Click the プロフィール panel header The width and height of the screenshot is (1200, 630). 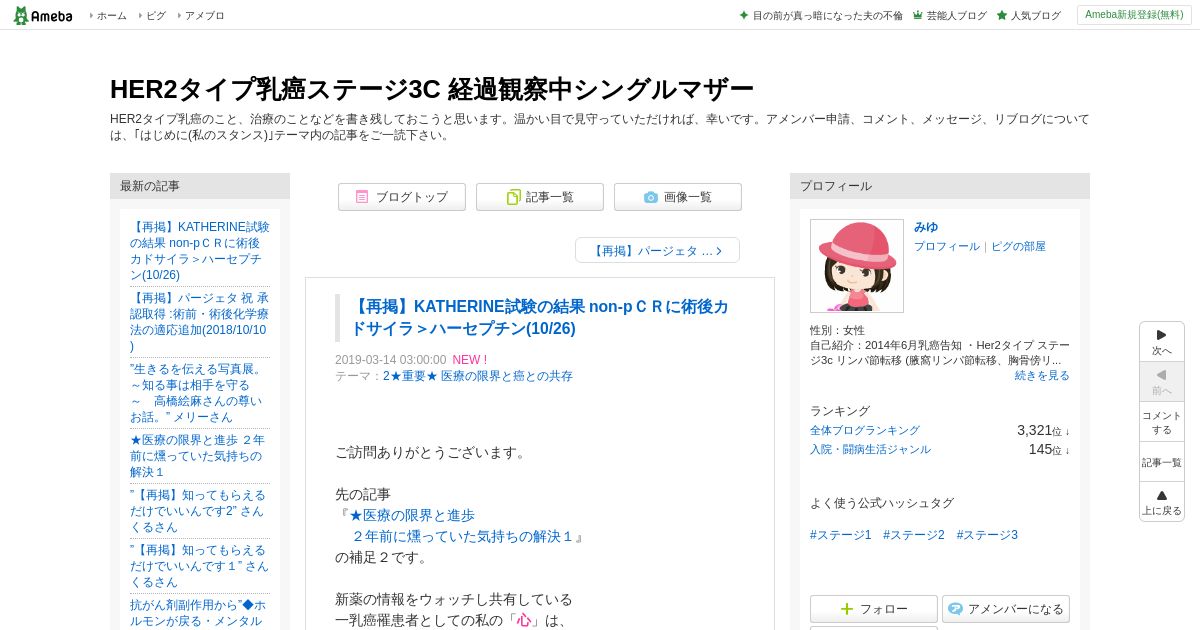pyautogui.click(x=940, y=186)
